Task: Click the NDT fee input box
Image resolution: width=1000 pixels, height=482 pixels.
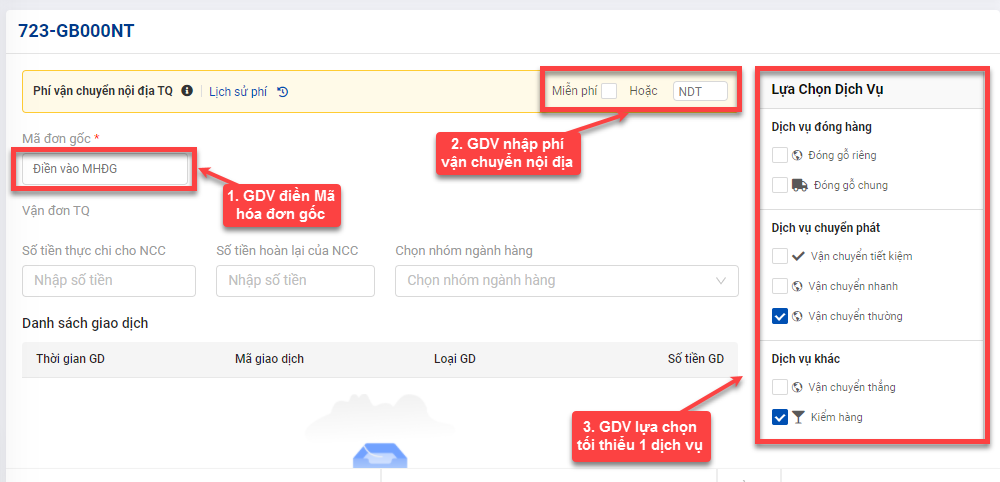Action: 700,91
